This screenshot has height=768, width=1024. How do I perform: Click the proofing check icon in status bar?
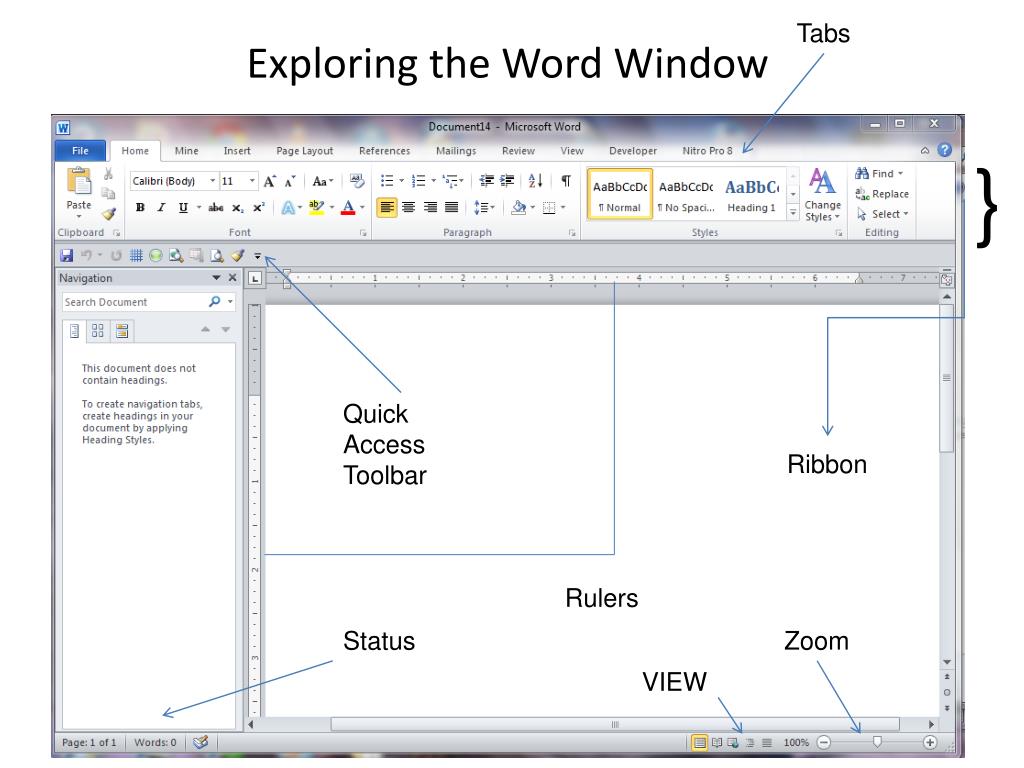(200, 742)
